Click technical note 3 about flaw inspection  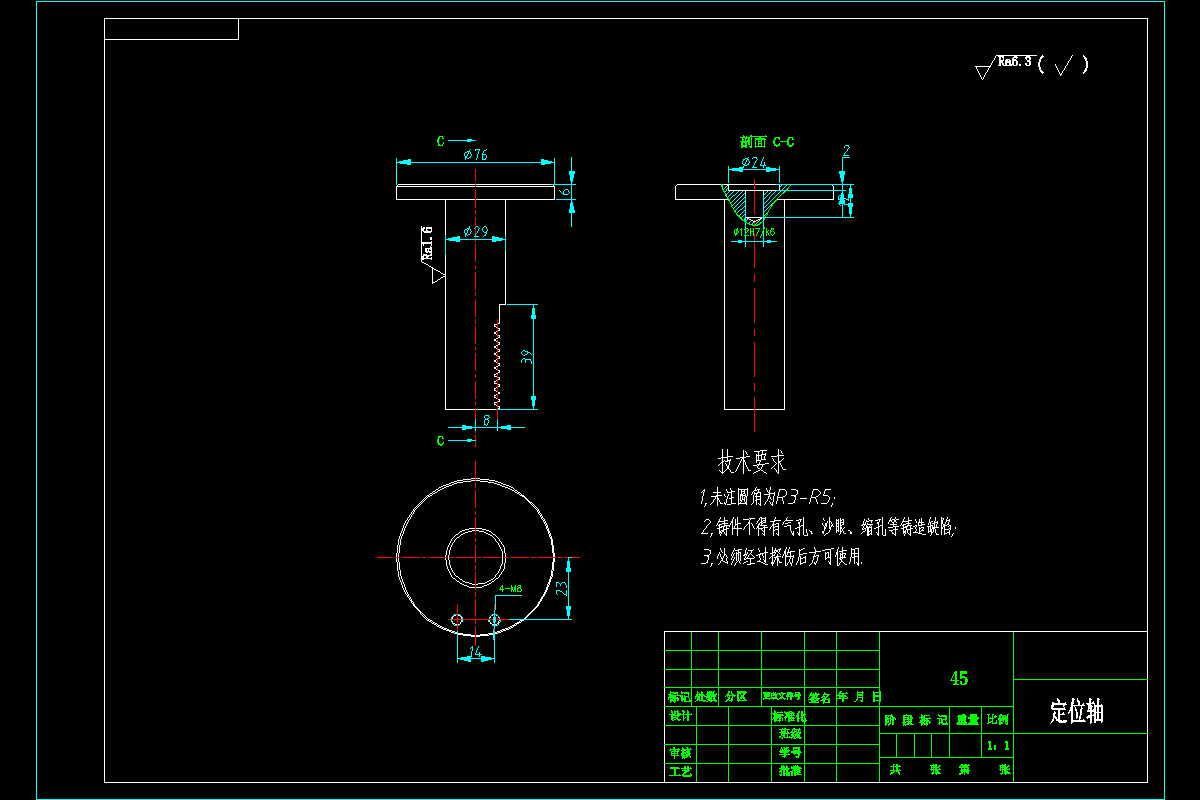click(781, 557)
